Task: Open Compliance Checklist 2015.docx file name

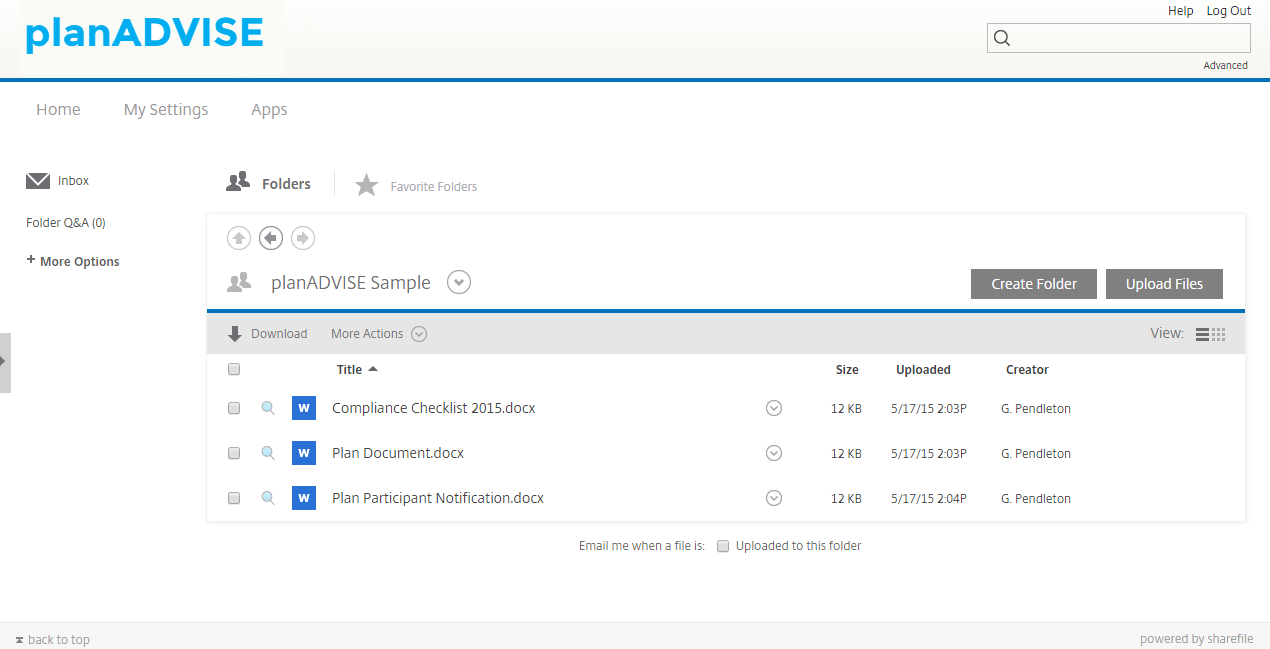Action: (434, 408)
